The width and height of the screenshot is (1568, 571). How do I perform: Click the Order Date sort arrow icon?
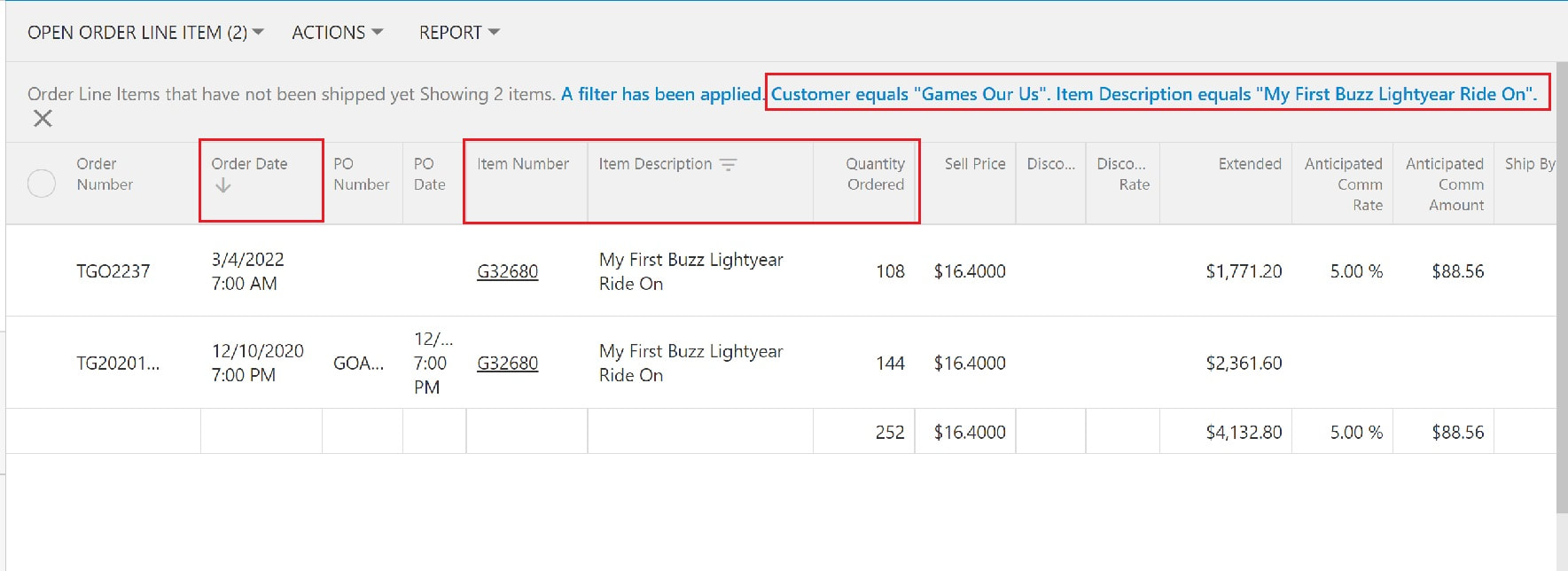click(223, 185)
